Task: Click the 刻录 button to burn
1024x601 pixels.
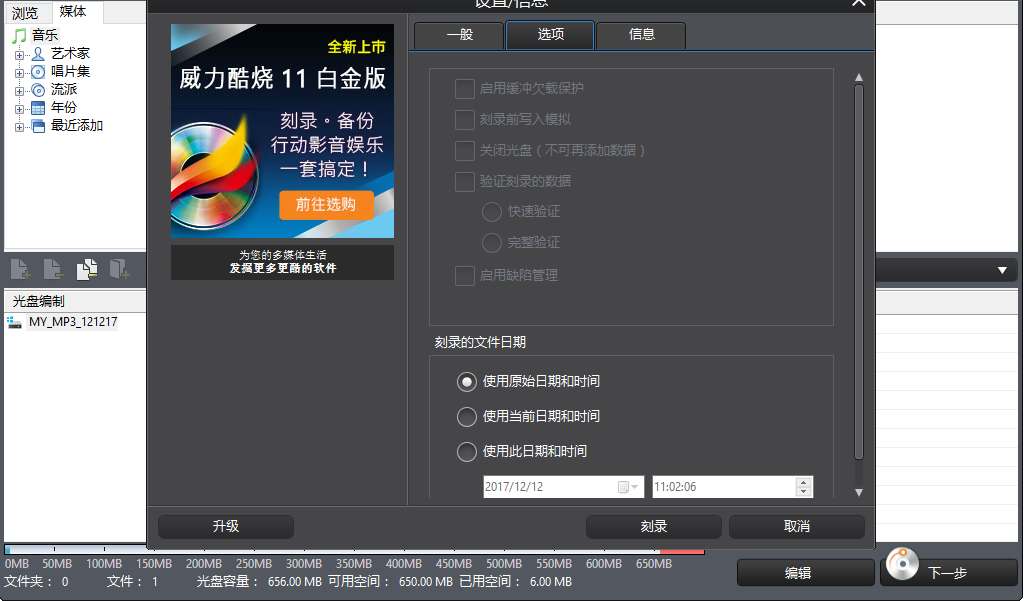Action: pos(654,527)
